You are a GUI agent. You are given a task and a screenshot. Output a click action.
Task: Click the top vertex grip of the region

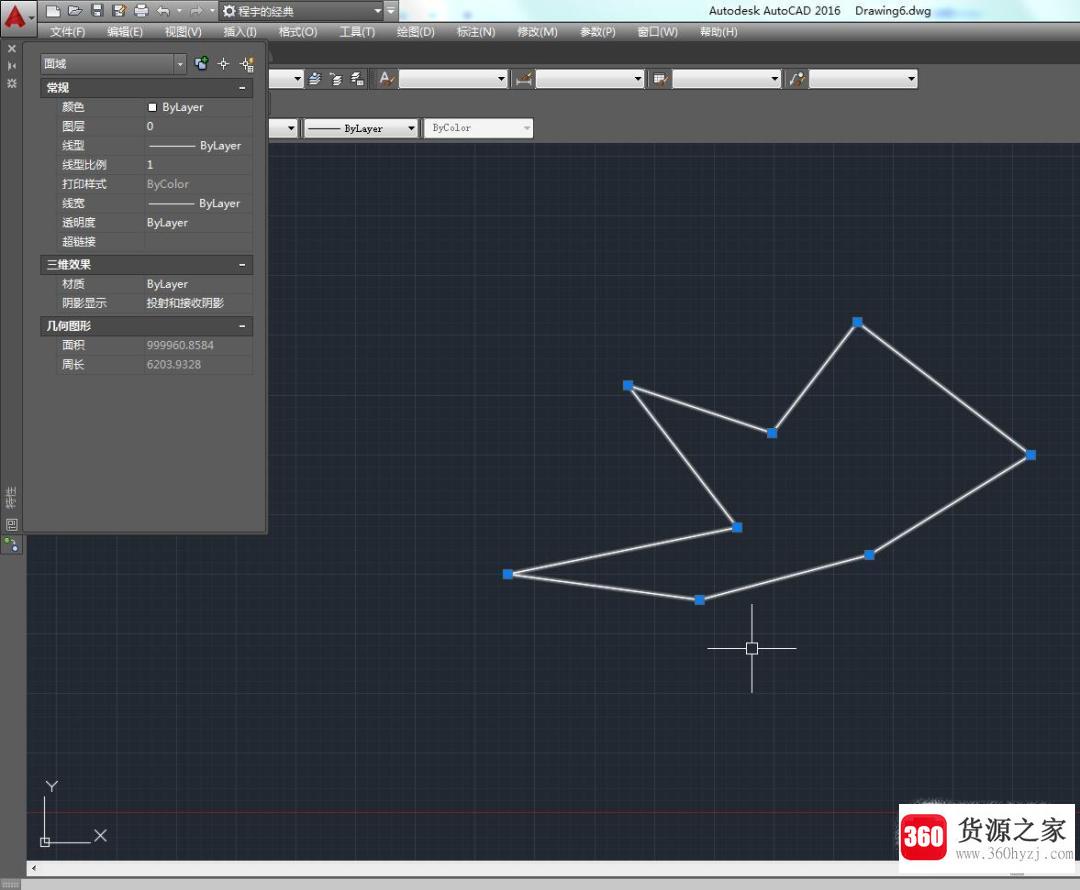[x=858, y=322]
